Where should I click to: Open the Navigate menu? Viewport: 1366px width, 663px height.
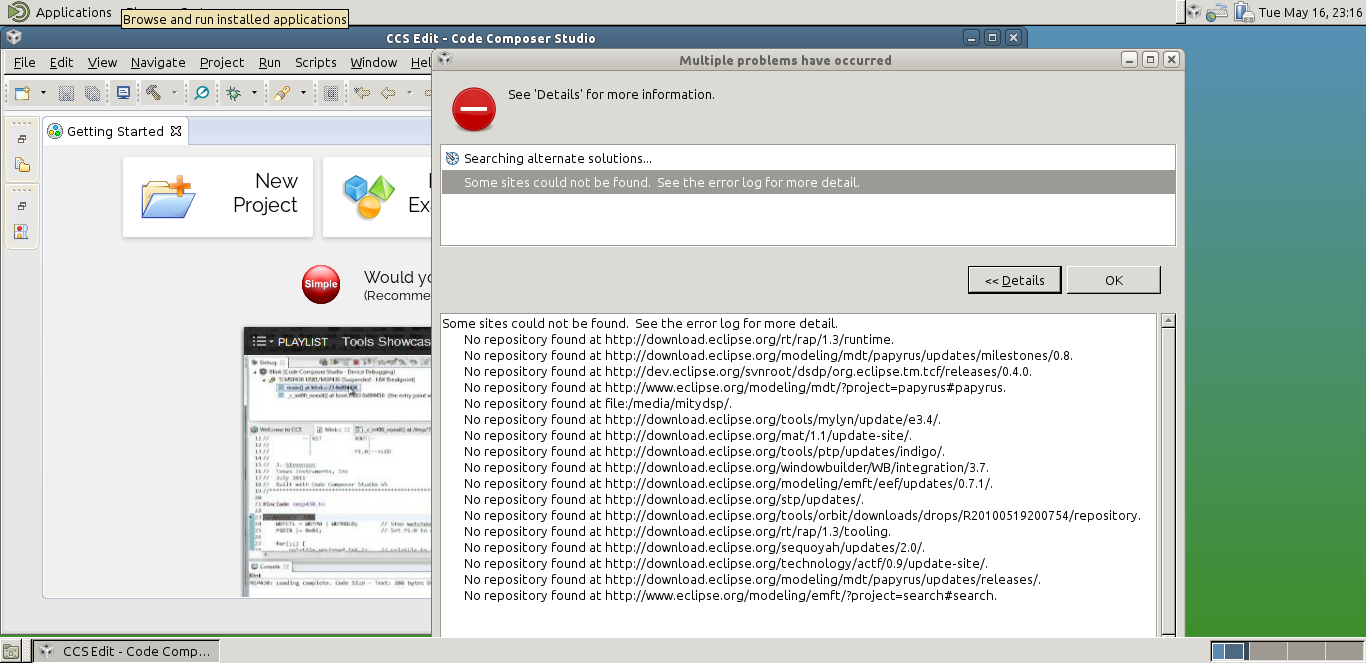click(158, 62)
